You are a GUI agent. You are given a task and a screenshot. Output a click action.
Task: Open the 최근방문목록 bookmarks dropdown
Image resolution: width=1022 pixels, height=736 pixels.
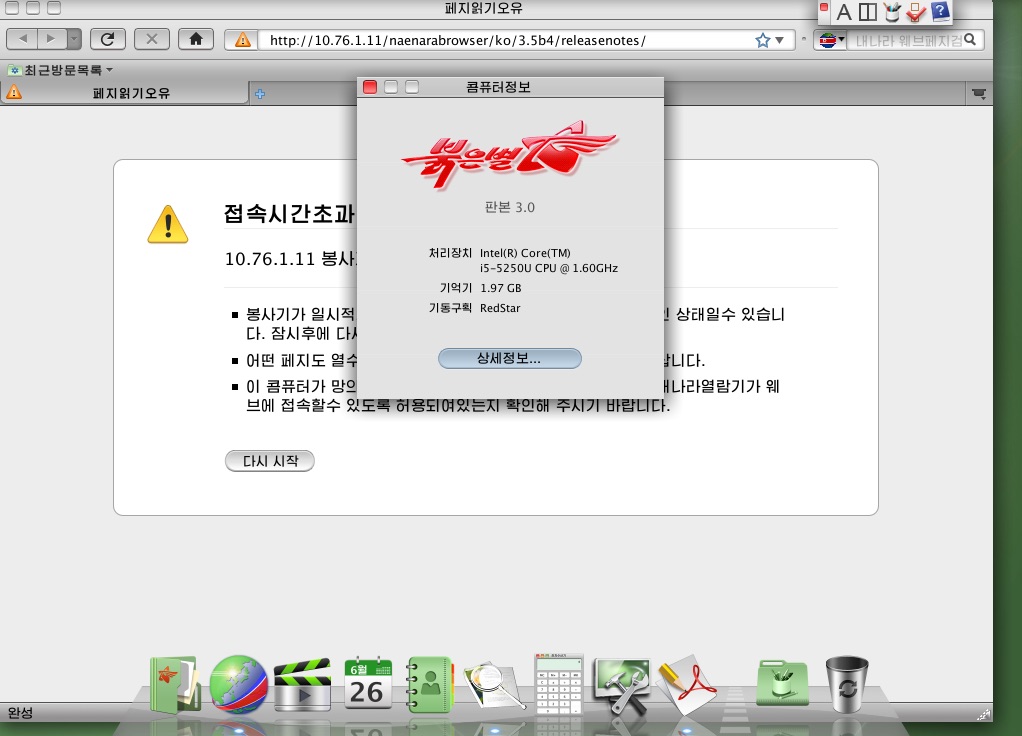pos(60,70)
